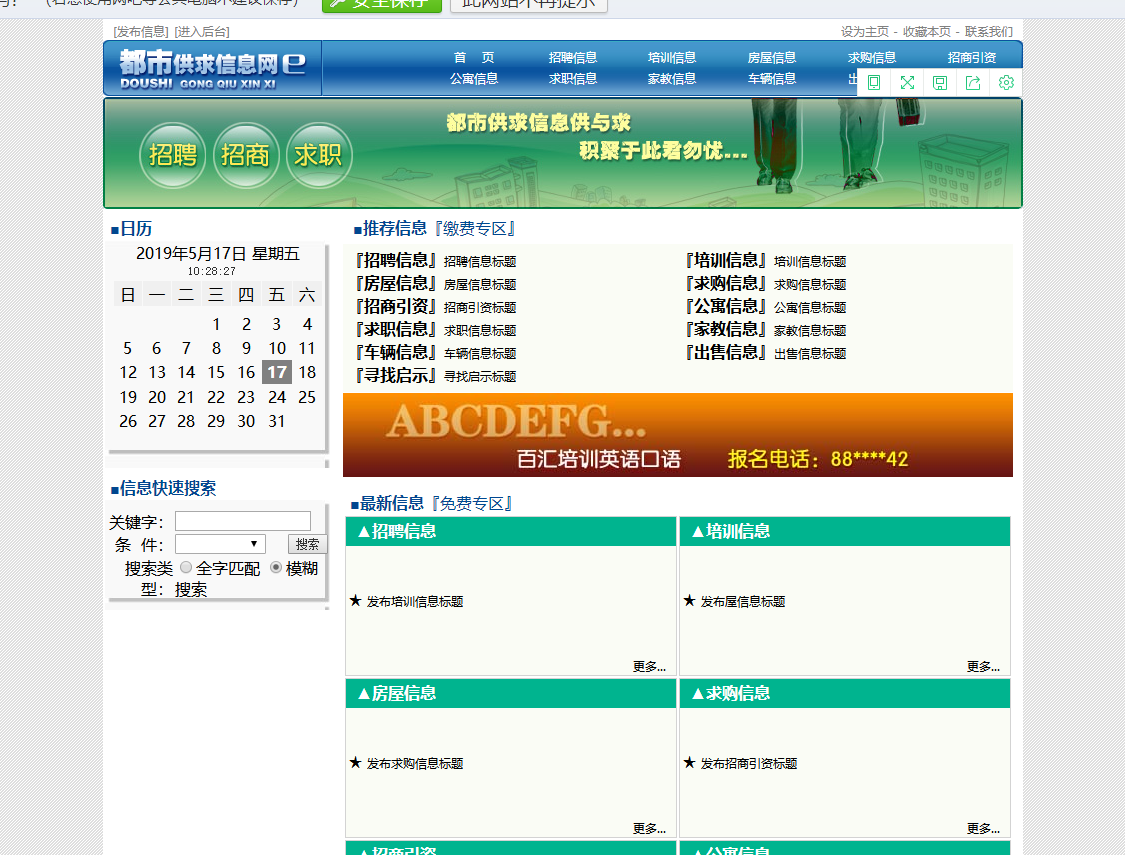This screenshot has width=1125, height=855.
Task: Select the 模糊 search radio button
Action: coord(276,567)
